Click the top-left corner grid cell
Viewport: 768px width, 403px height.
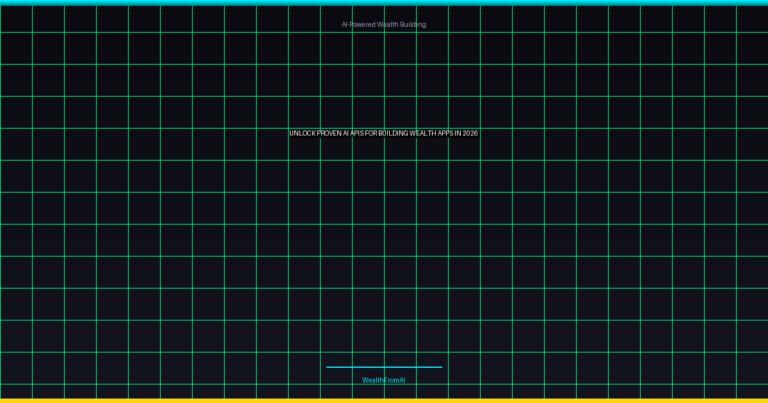(x=16, y=18)
